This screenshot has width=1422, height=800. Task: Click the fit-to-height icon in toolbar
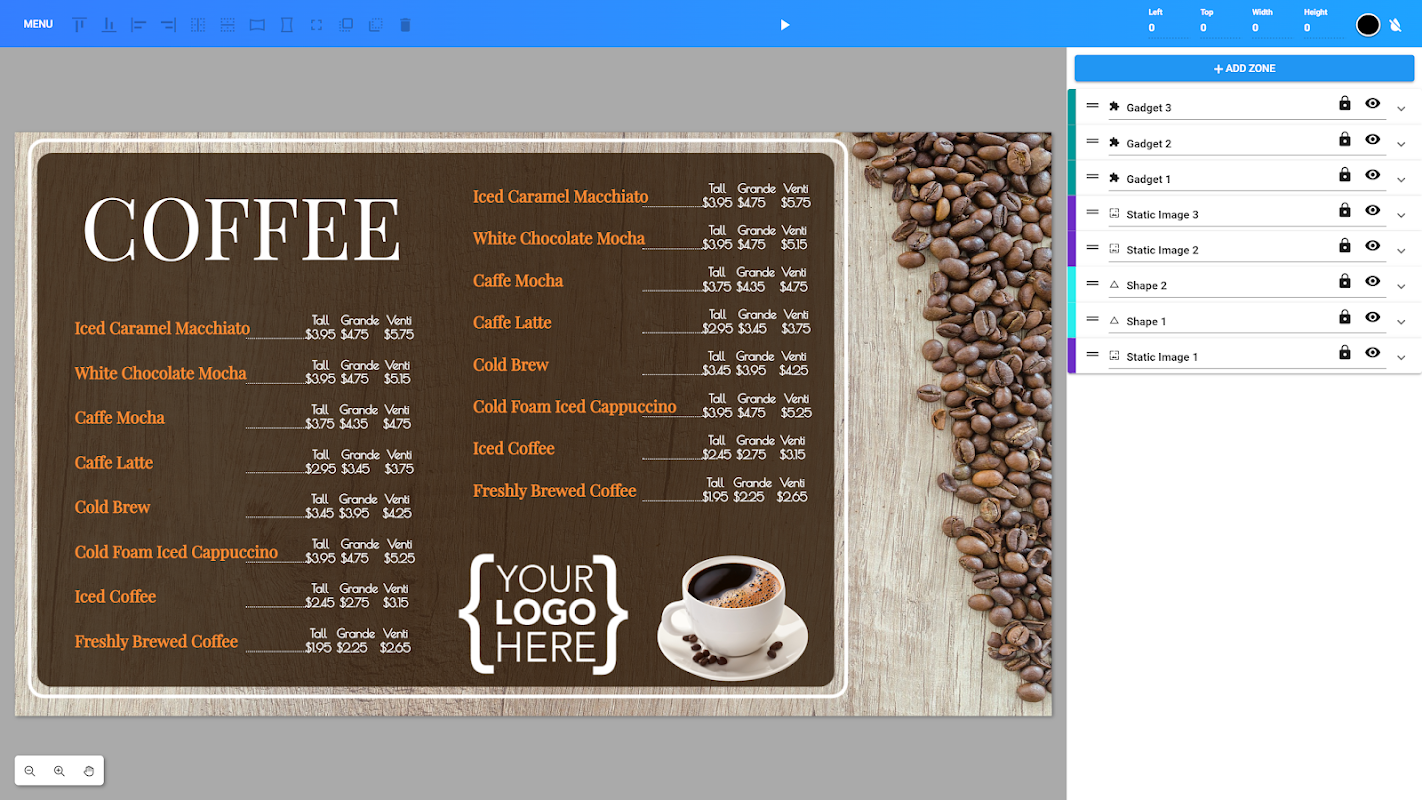click(287, 24)
